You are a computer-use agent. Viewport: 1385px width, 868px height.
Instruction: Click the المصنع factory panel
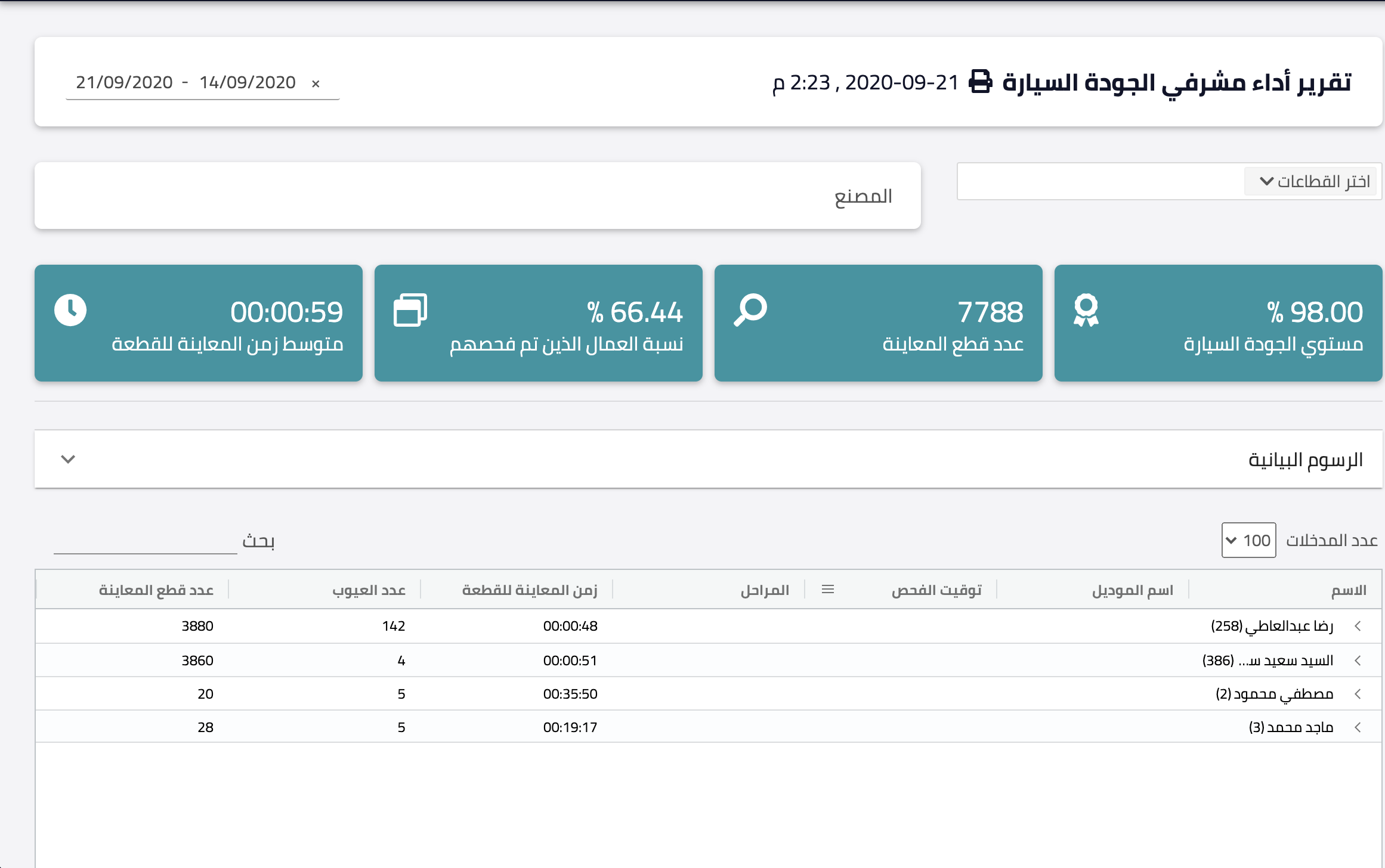[x=478, y=196]
